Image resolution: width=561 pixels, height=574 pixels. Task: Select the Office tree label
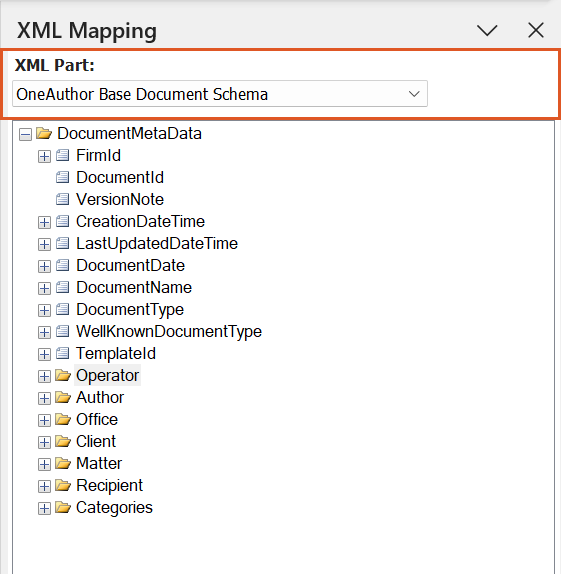click(97, 419)
